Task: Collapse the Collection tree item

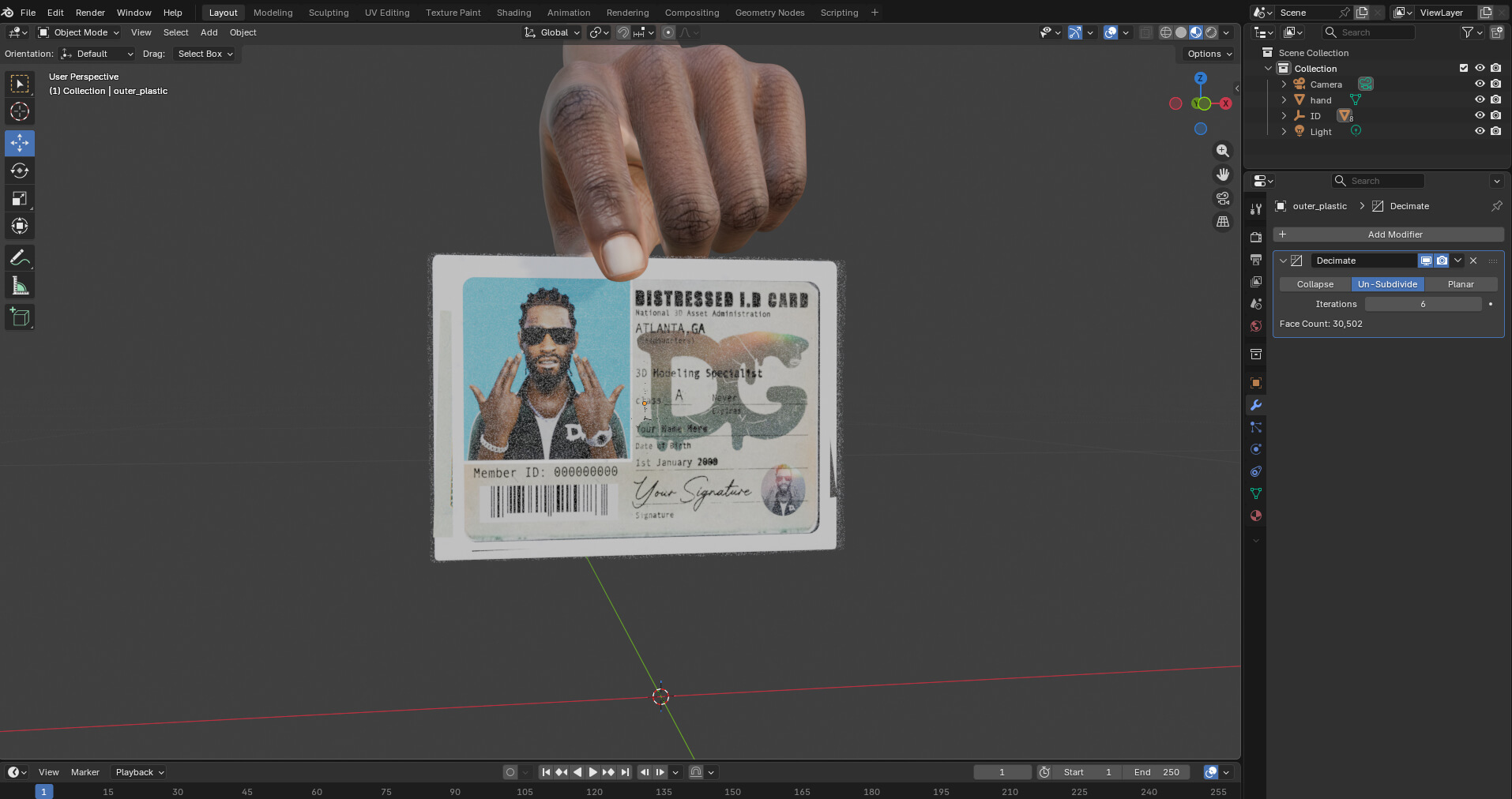Action: tap(1269, 68)
